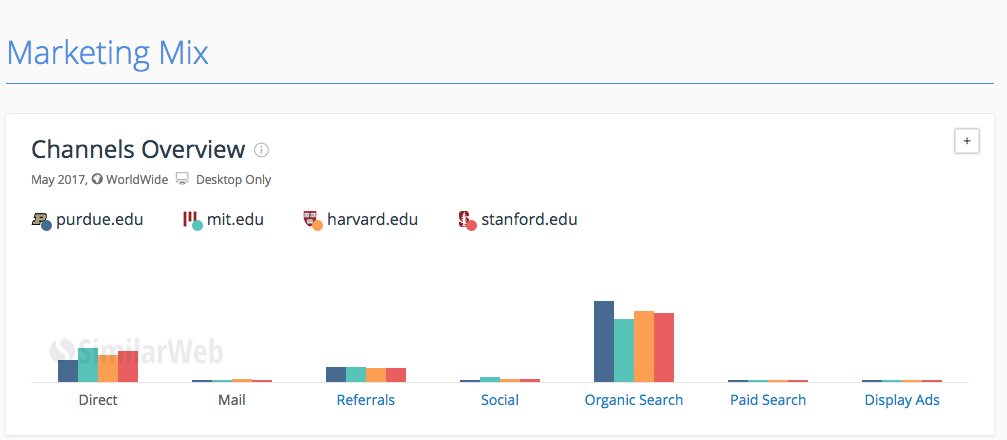Click the Mail channel label
Image resolution: width=1007 pixels, height=440 pixels.
point(232,400)
